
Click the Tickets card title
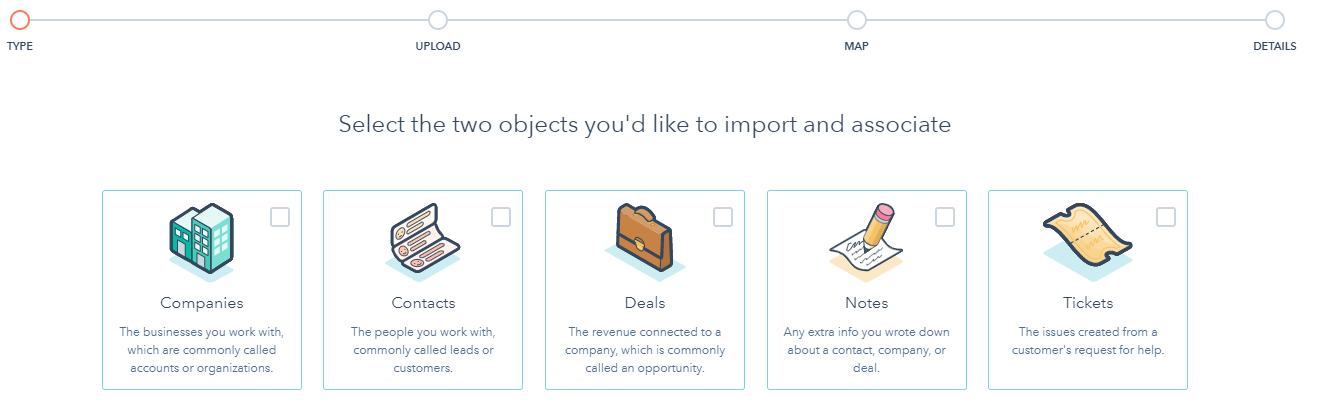1088,303
